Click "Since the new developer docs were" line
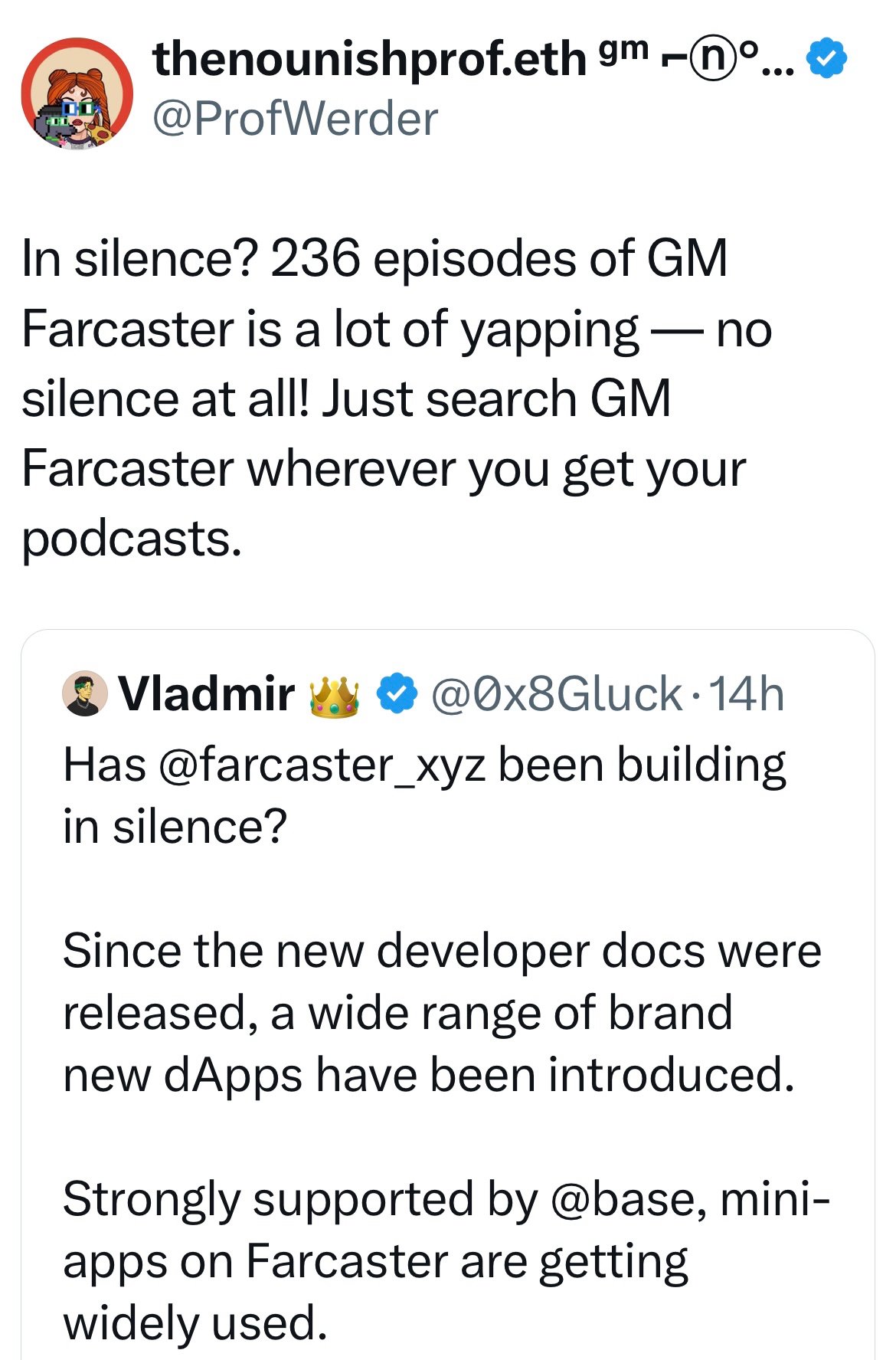Viewport: 896px width, 1360px height. tap(442, 951)
